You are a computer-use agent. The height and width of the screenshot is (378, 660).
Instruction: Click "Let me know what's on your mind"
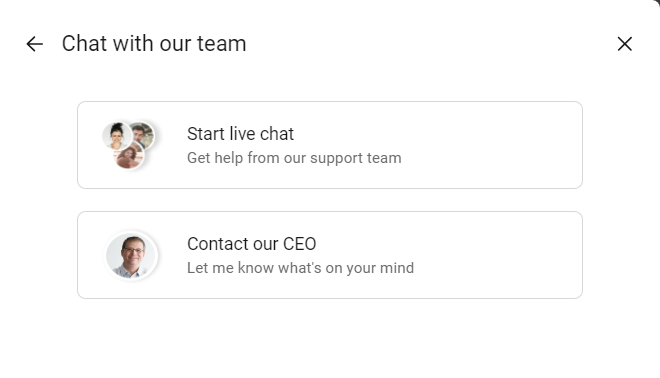pyautogui.click(x=301, y=268)
